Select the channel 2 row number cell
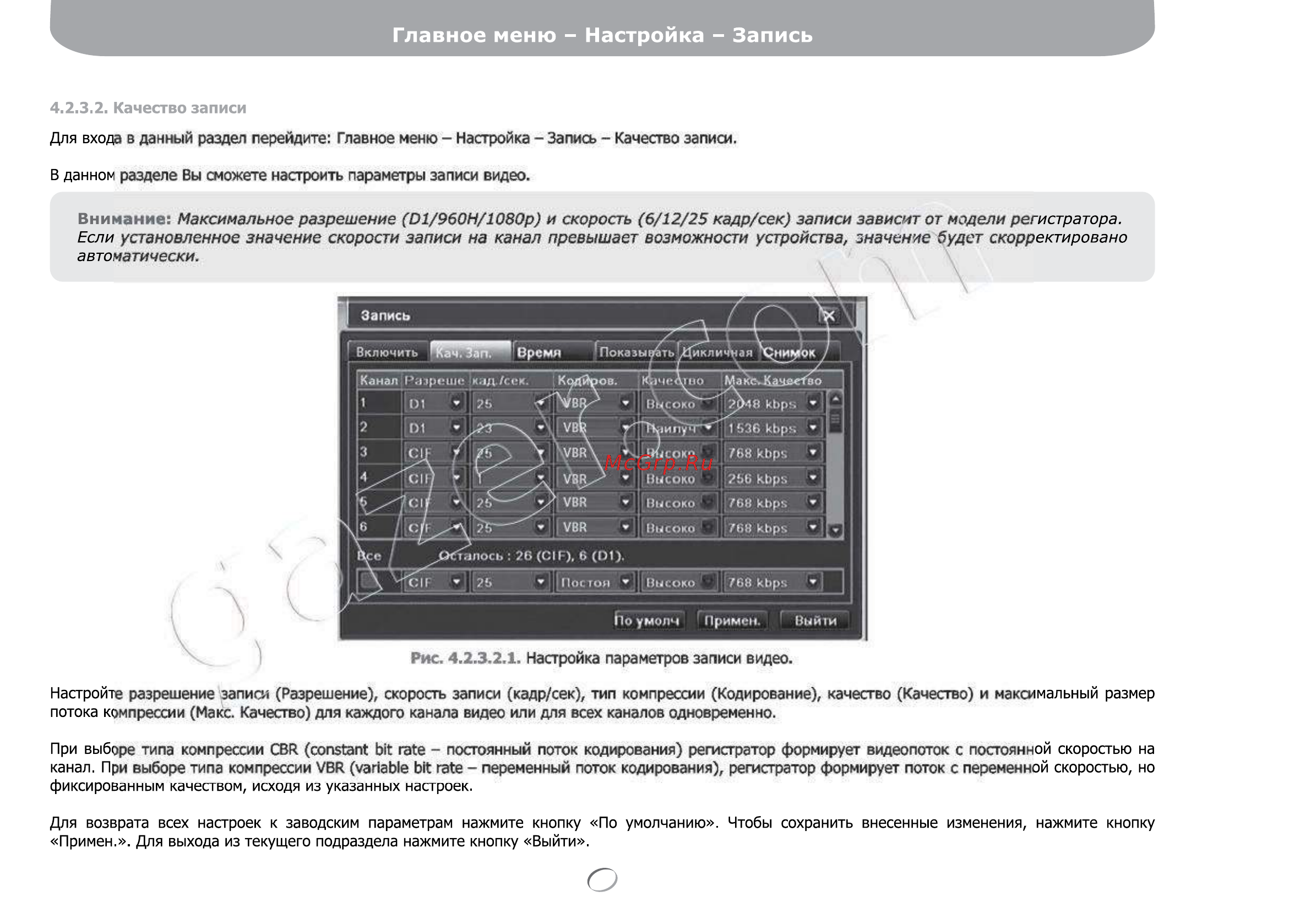Image resolution: width=1311 pixels, height=924 pixels. pyautogui.click(x=380, y=428)
